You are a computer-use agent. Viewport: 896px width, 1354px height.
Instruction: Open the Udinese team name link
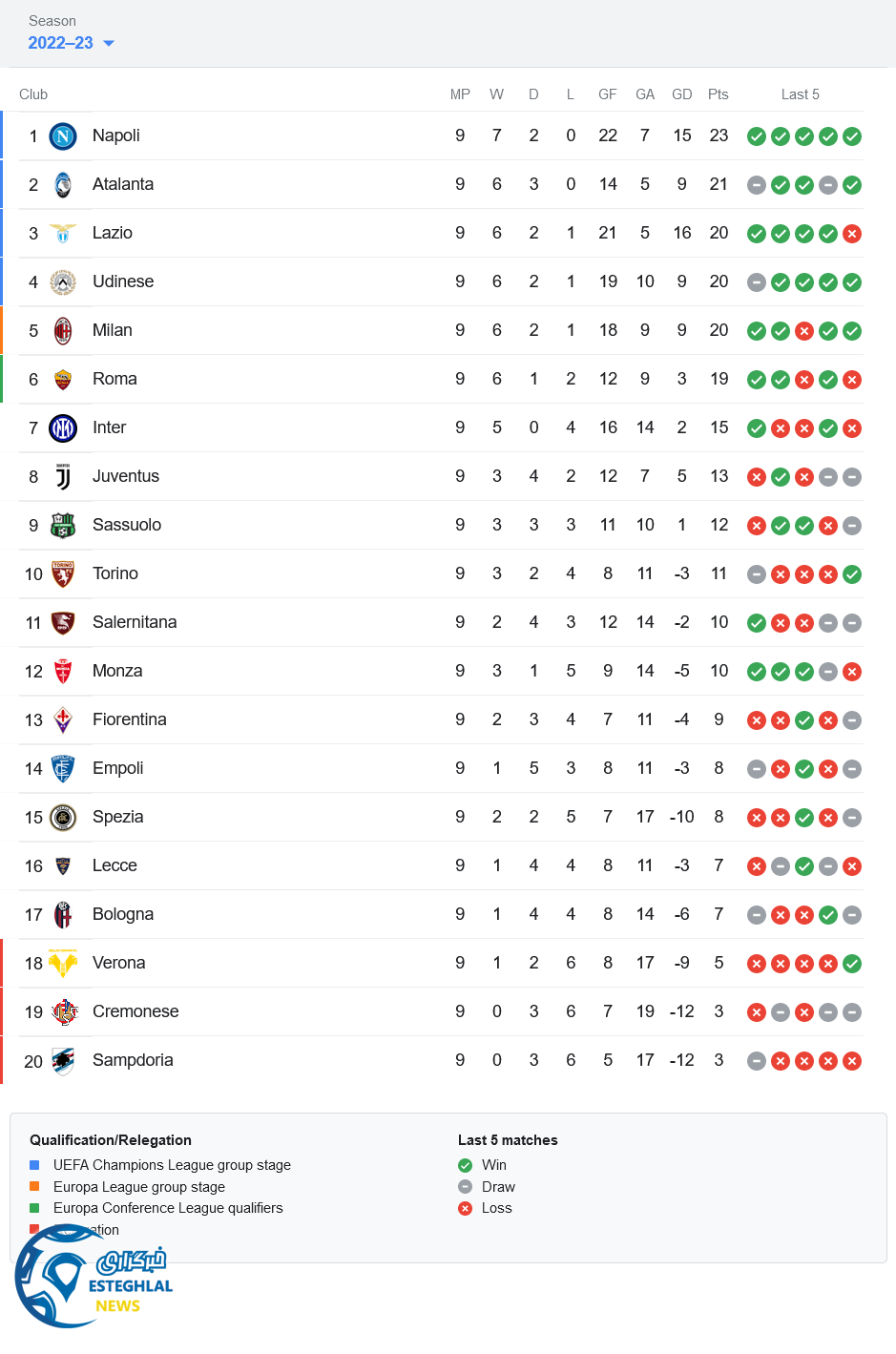(x=123, y=281)
